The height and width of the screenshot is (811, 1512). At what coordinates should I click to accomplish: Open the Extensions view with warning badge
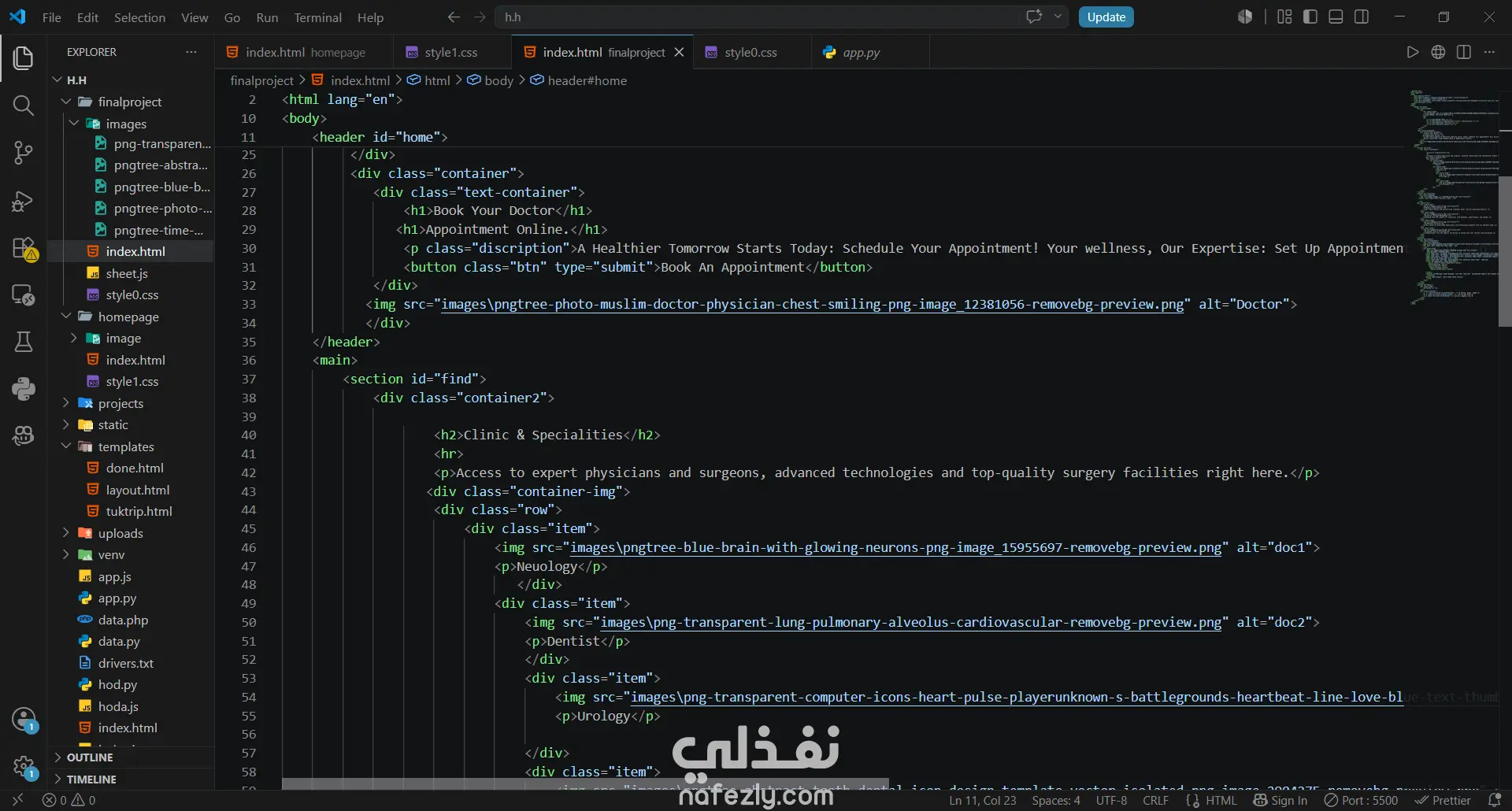24,249
